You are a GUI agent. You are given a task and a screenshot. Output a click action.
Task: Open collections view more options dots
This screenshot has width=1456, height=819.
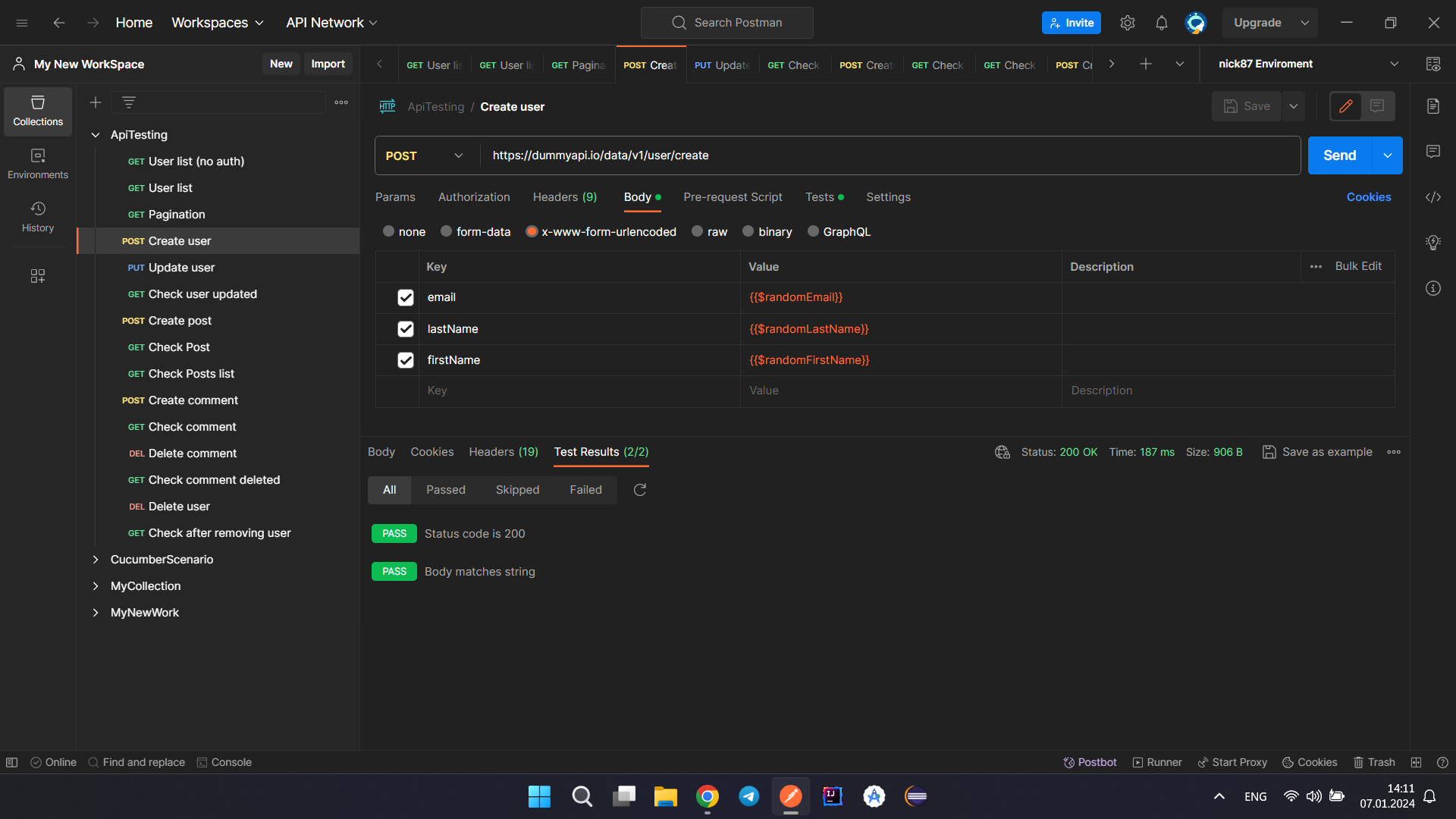(341, 102)
